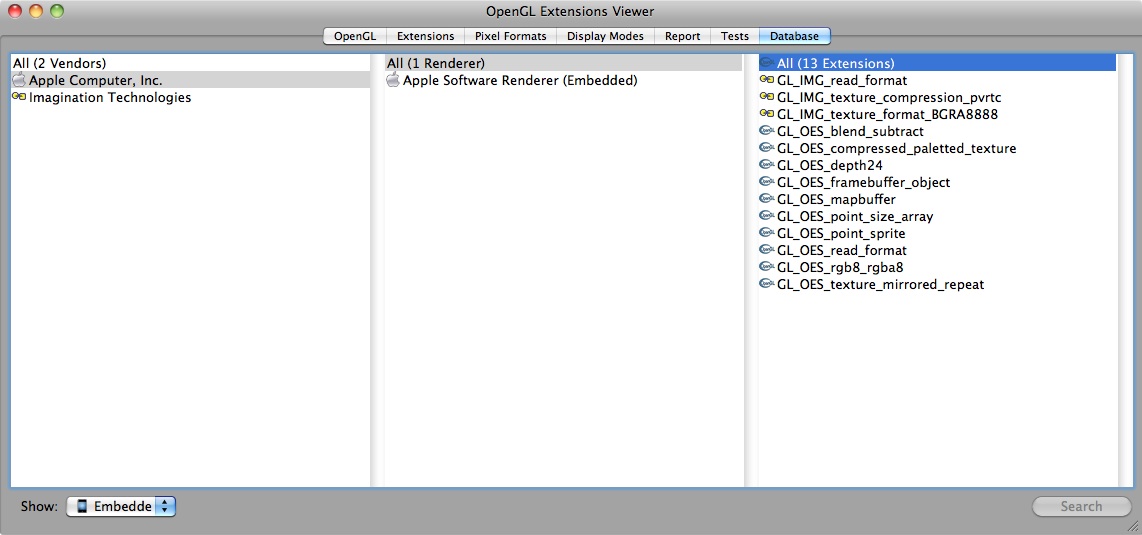This screenshot has height=535, width=1142.
Task: Click the extensions list vertical scrollbar
Action: tap(1124, 271)
